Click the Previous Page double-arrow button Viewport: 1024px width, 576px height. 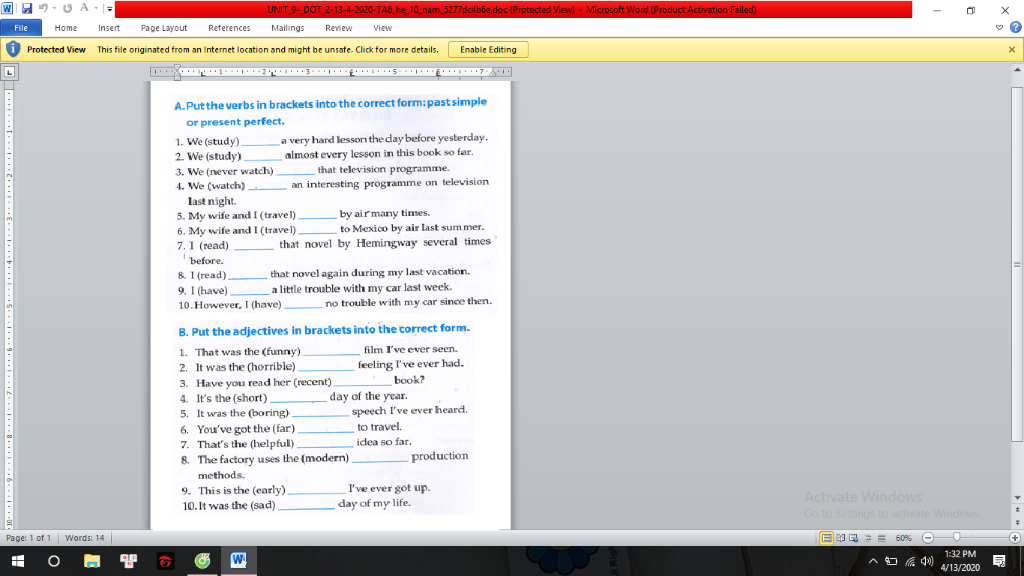tap(1017, 507)
